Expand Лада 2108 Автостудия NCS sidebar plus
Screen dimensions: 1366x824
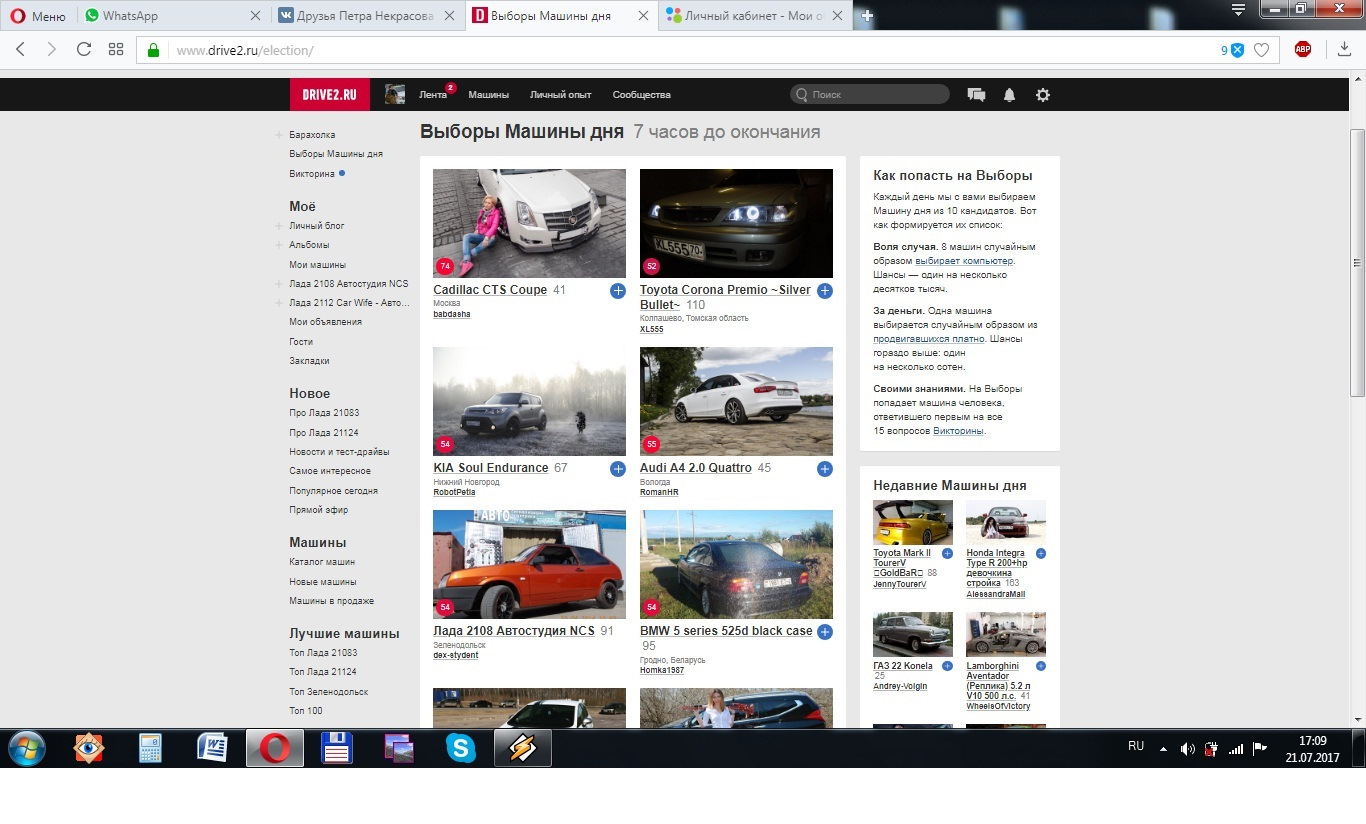click(280, 284)
